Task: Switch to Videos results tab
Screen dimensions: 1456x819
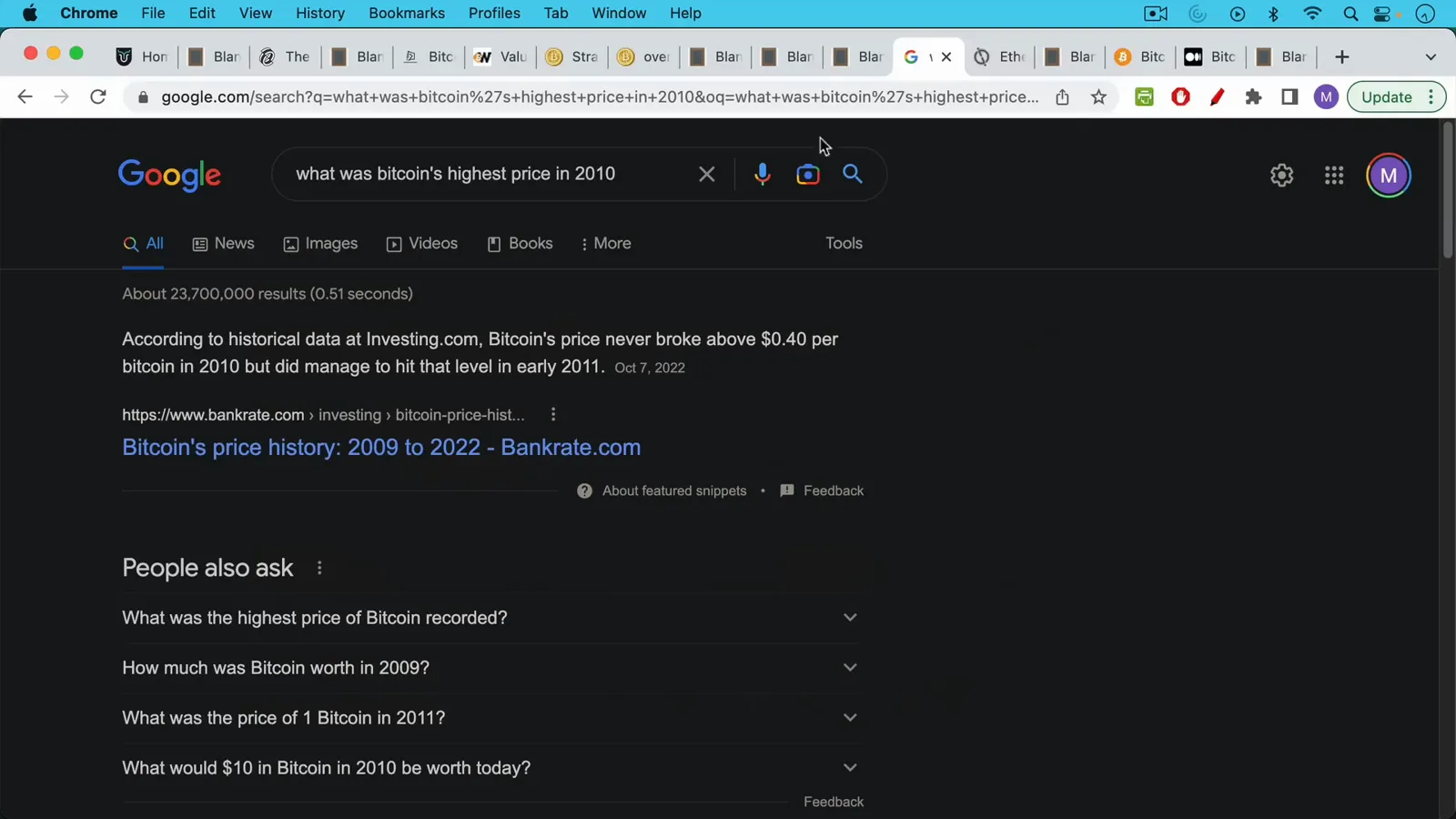Action: coord(421,244)
